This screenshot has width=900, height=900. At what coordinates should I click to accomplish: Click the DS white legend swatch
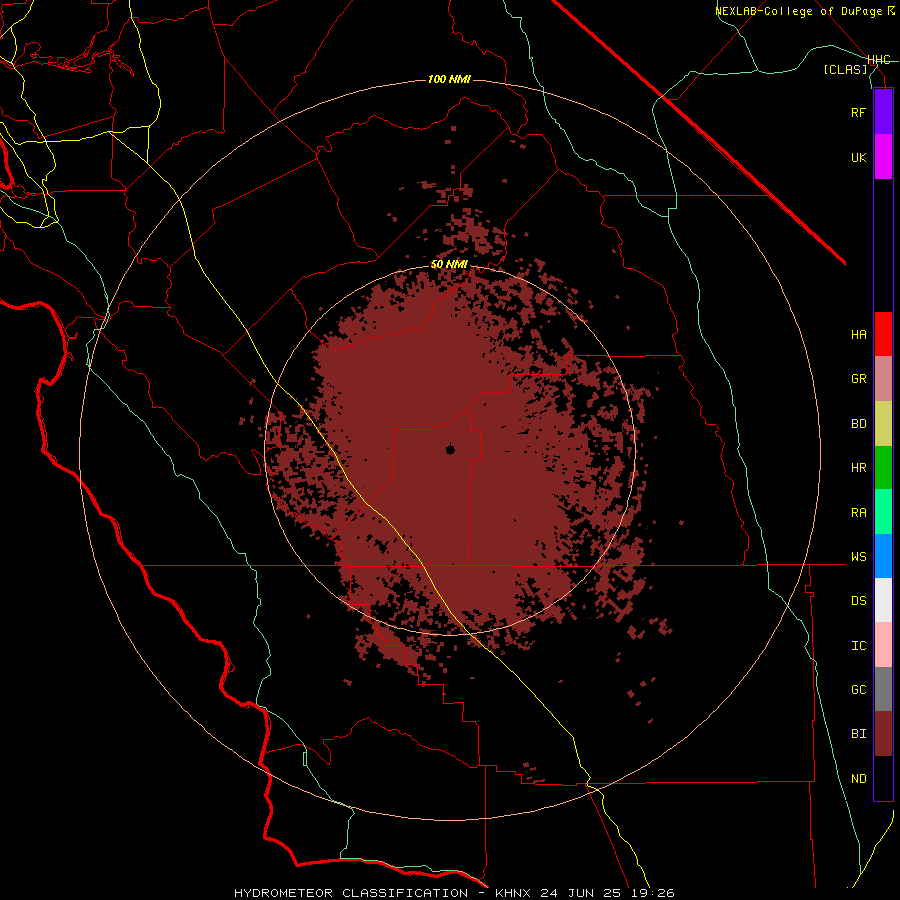tap(883, 600)
